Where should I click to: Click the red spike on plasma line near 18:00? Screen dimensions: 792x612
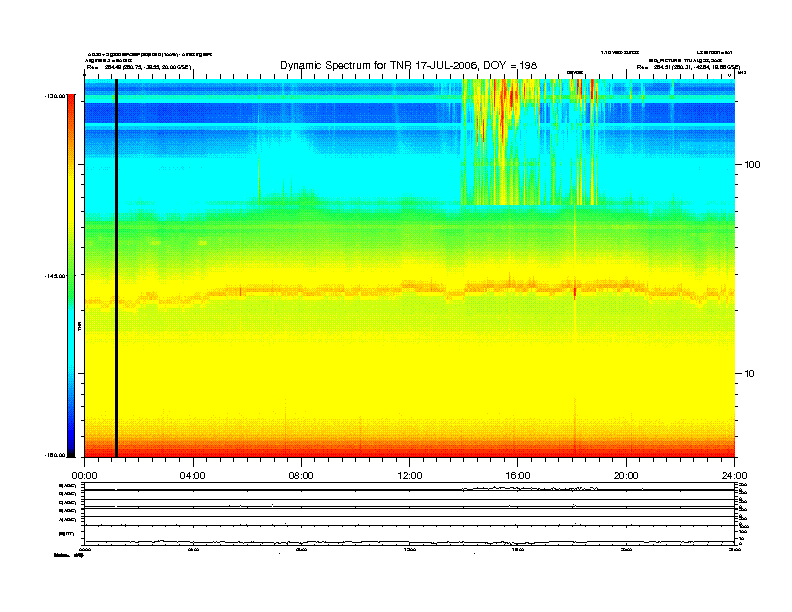(575, 292)
